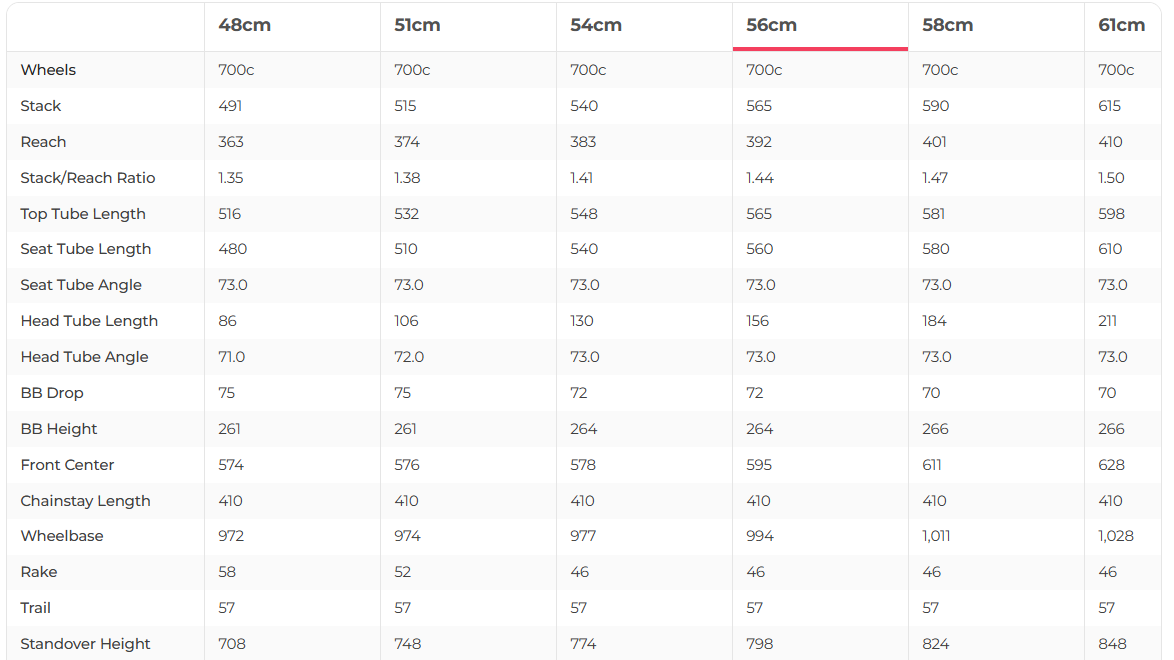
Task: Select the 54cm Head Tube Length value 130
Action: [x=582, y=321]
